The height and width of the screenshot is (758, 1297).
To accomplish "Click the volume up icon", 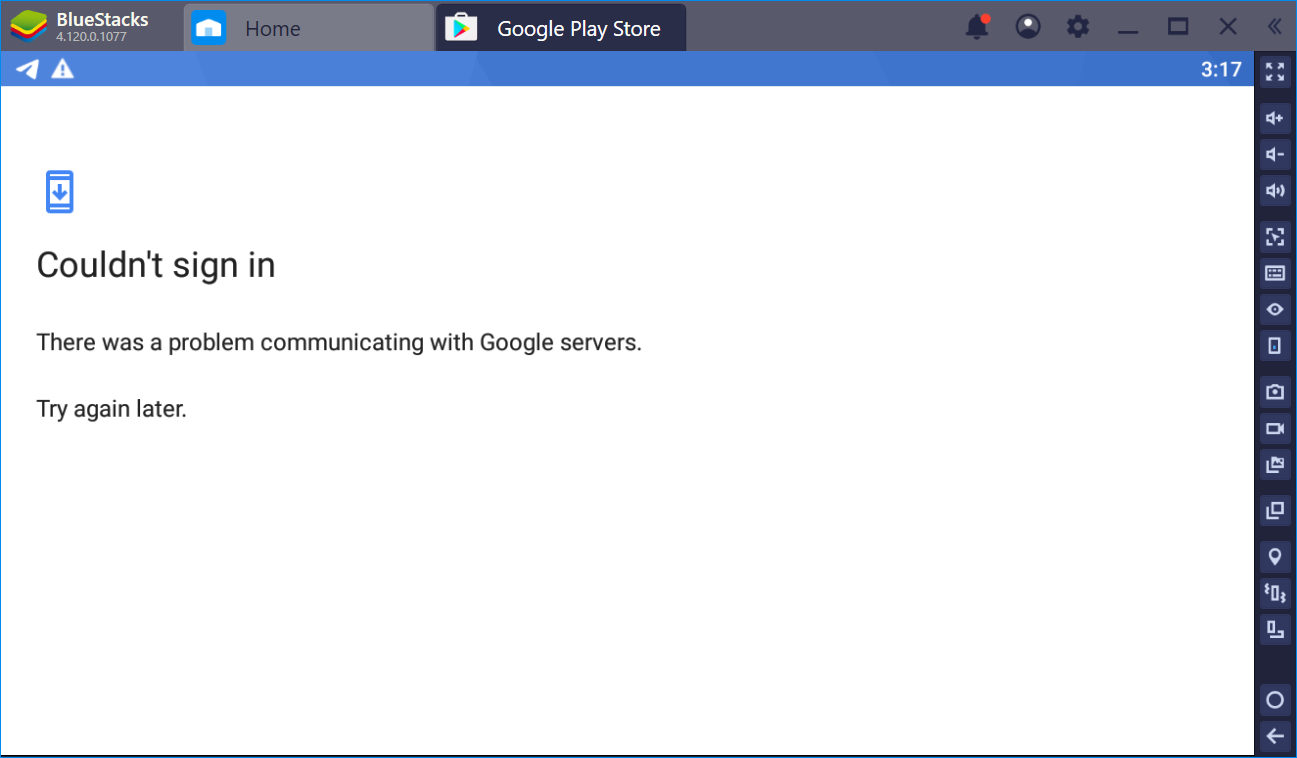I will point(1275,118).
